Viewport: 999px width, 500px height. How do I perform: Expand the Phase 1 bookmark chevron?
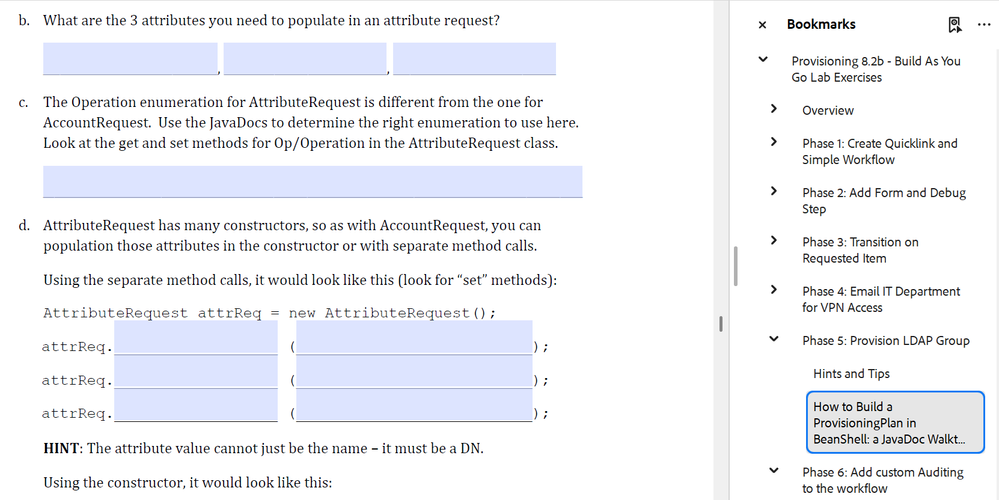(773, 143)
